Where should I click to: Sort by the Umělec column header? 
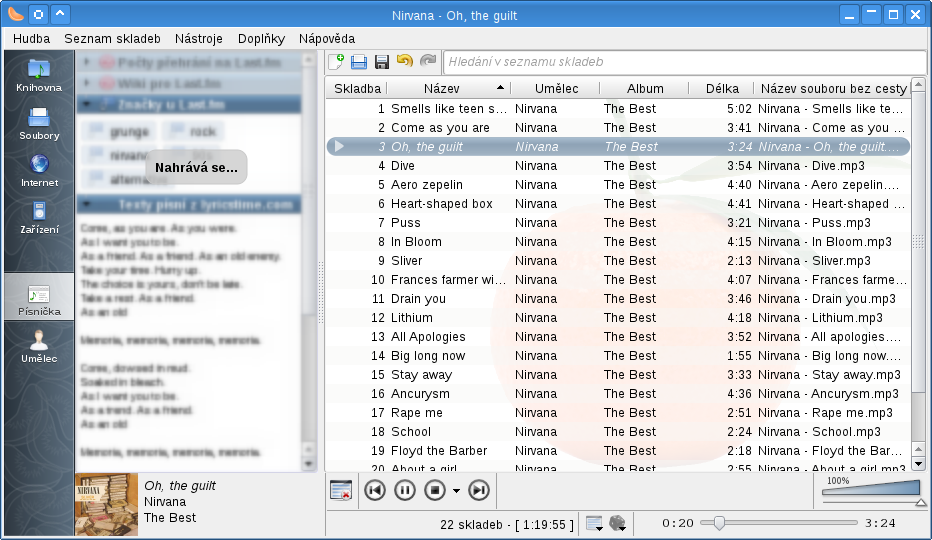pyautogui.click(x=556, y=89)
